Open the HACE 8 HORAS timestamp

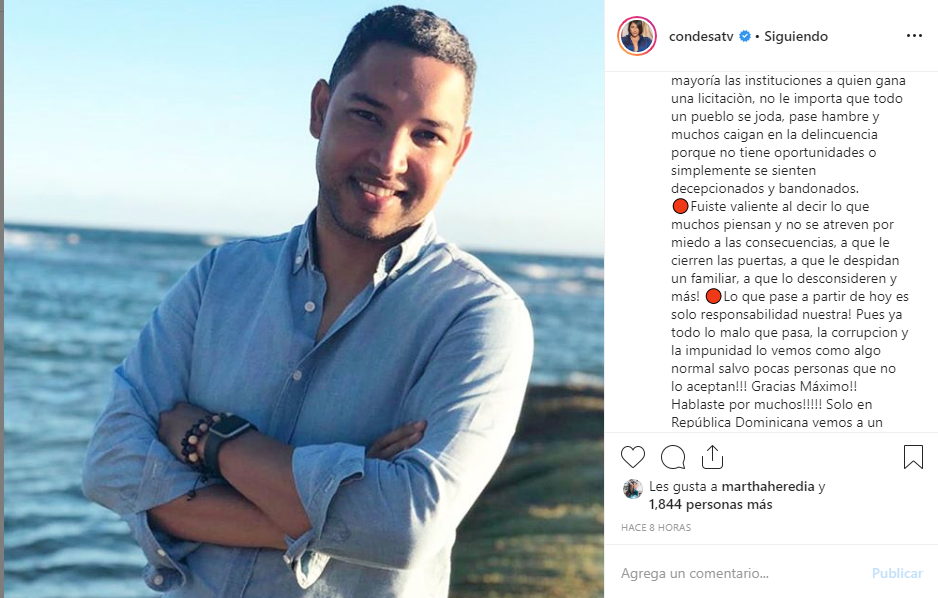(656, 527)
